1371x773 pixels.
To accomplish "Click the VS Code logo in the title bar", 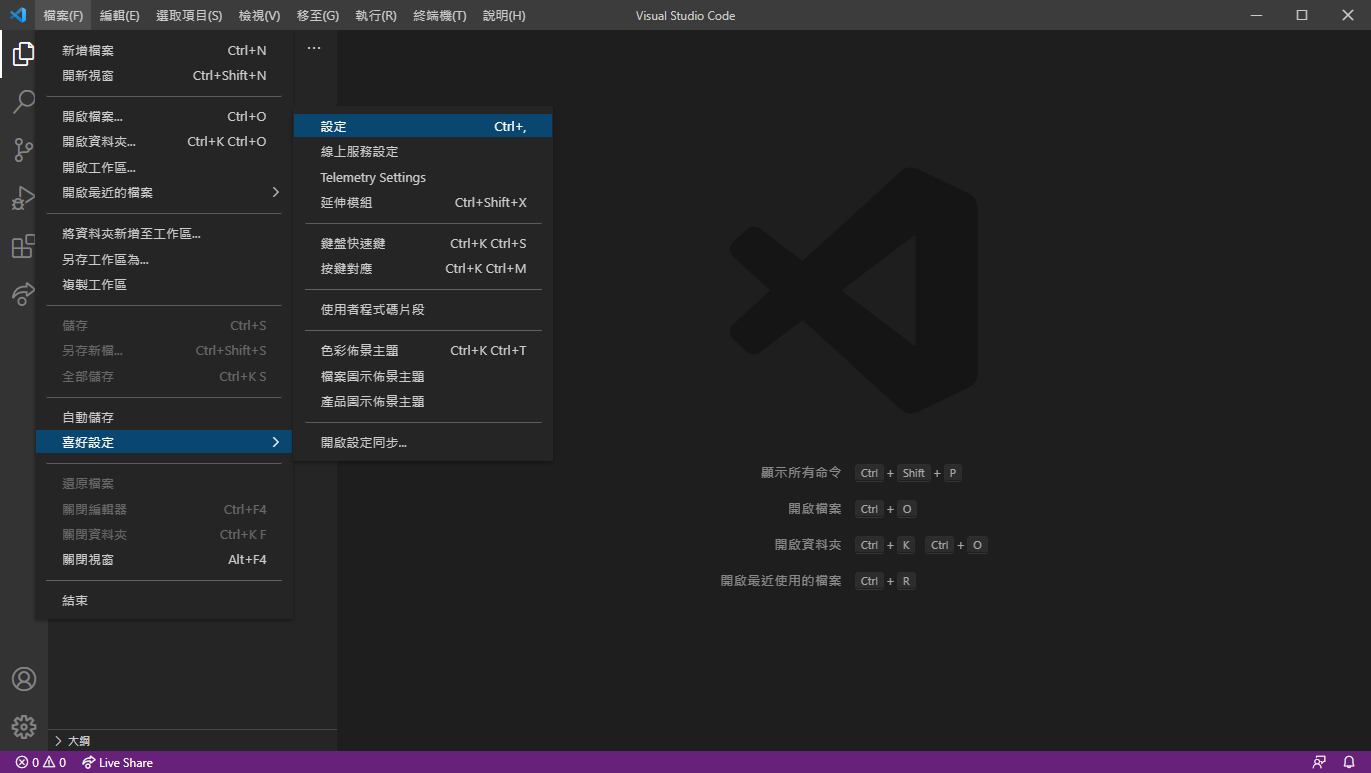I will pyautogui.click(x=16, y=15).
